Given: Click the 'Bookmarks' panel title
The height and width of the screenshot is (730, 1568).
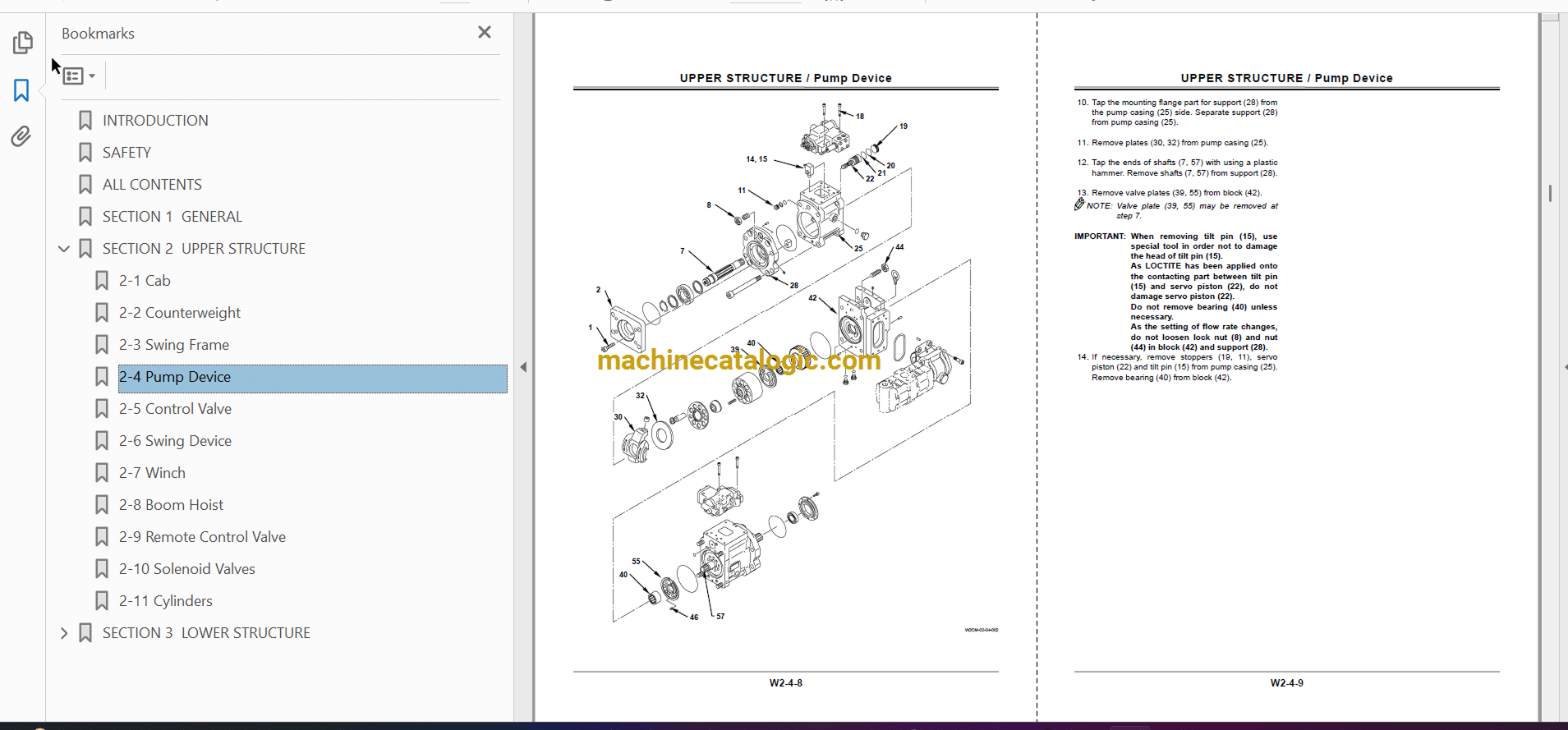Looking at the screenshot, I should [x=98, y=34].
